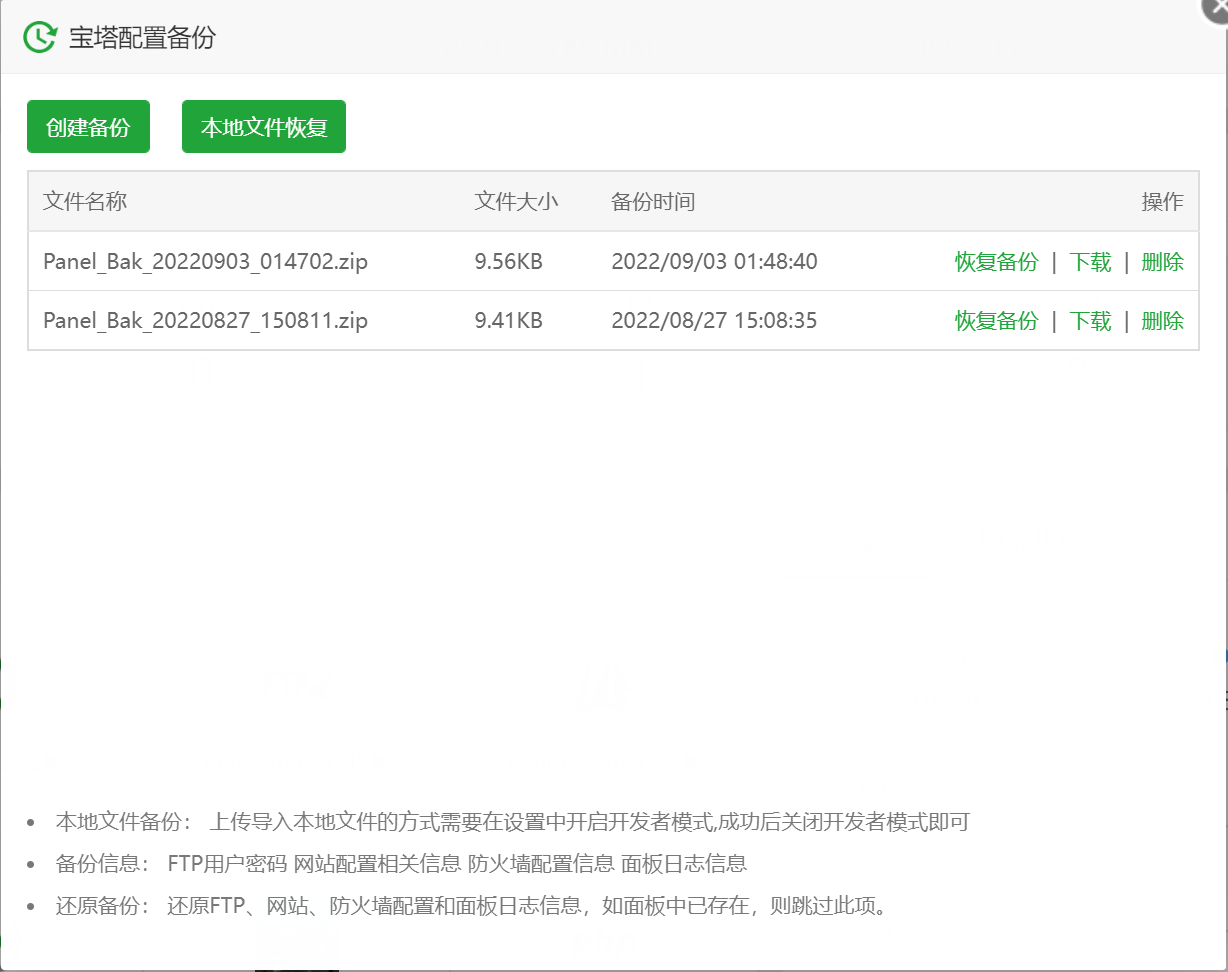Click the 创建备份 button
The width and height of the screenshot is (1228, 972).
pyautogui.click(x=88, y=127)
